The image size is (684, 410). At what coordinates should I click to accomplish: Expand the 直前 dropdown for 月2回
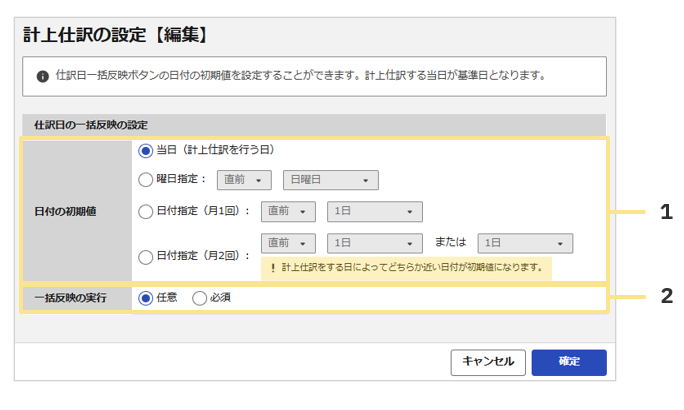288,243
